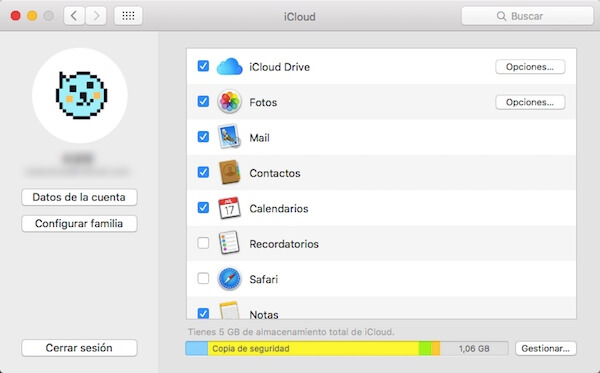Click the Safari label text
The height and width of the screenshot is (373, 600).
point(264,279)
